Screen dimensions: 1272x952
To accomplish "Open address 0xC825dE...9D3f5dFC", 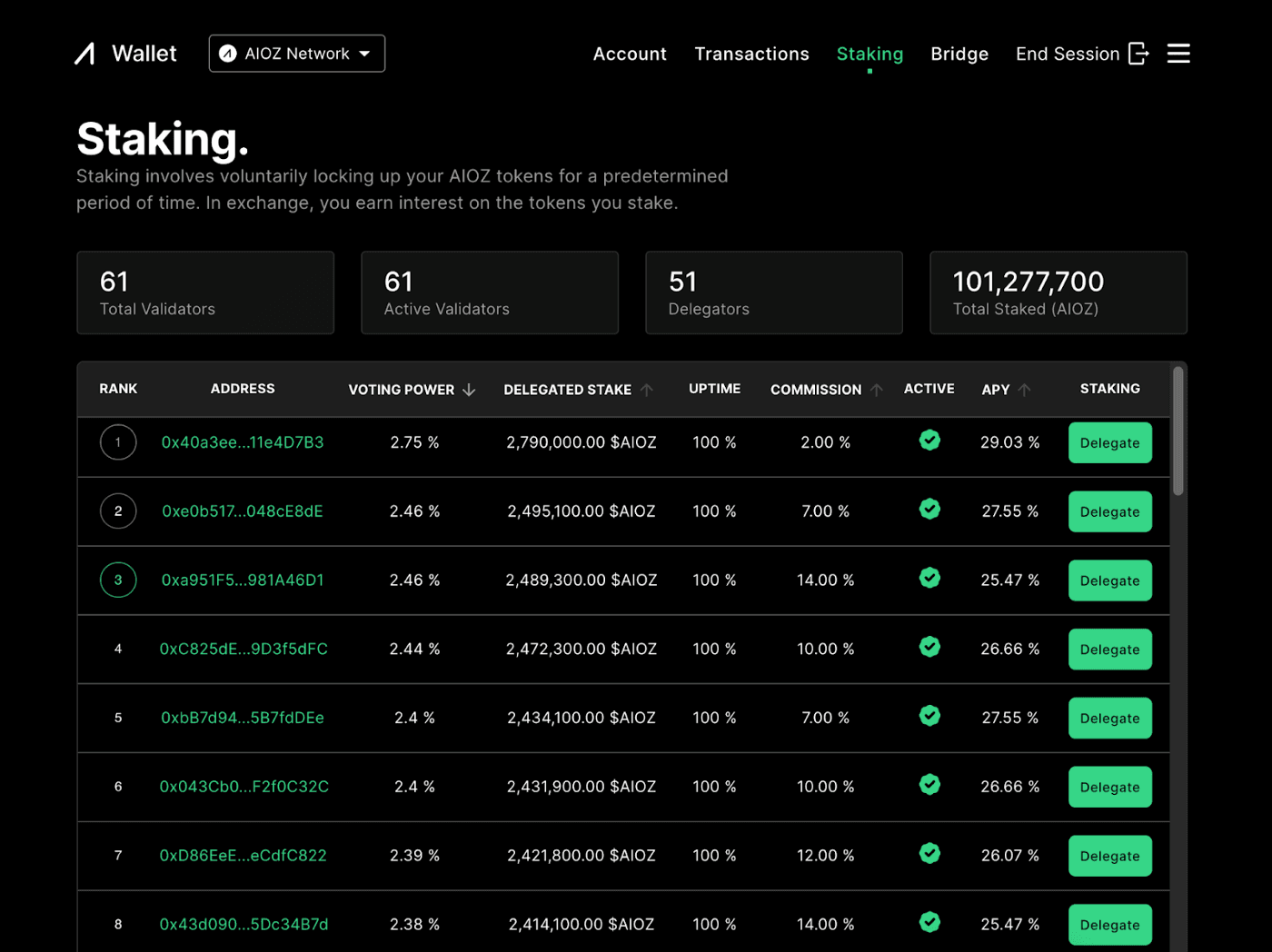I will [243, 649].
